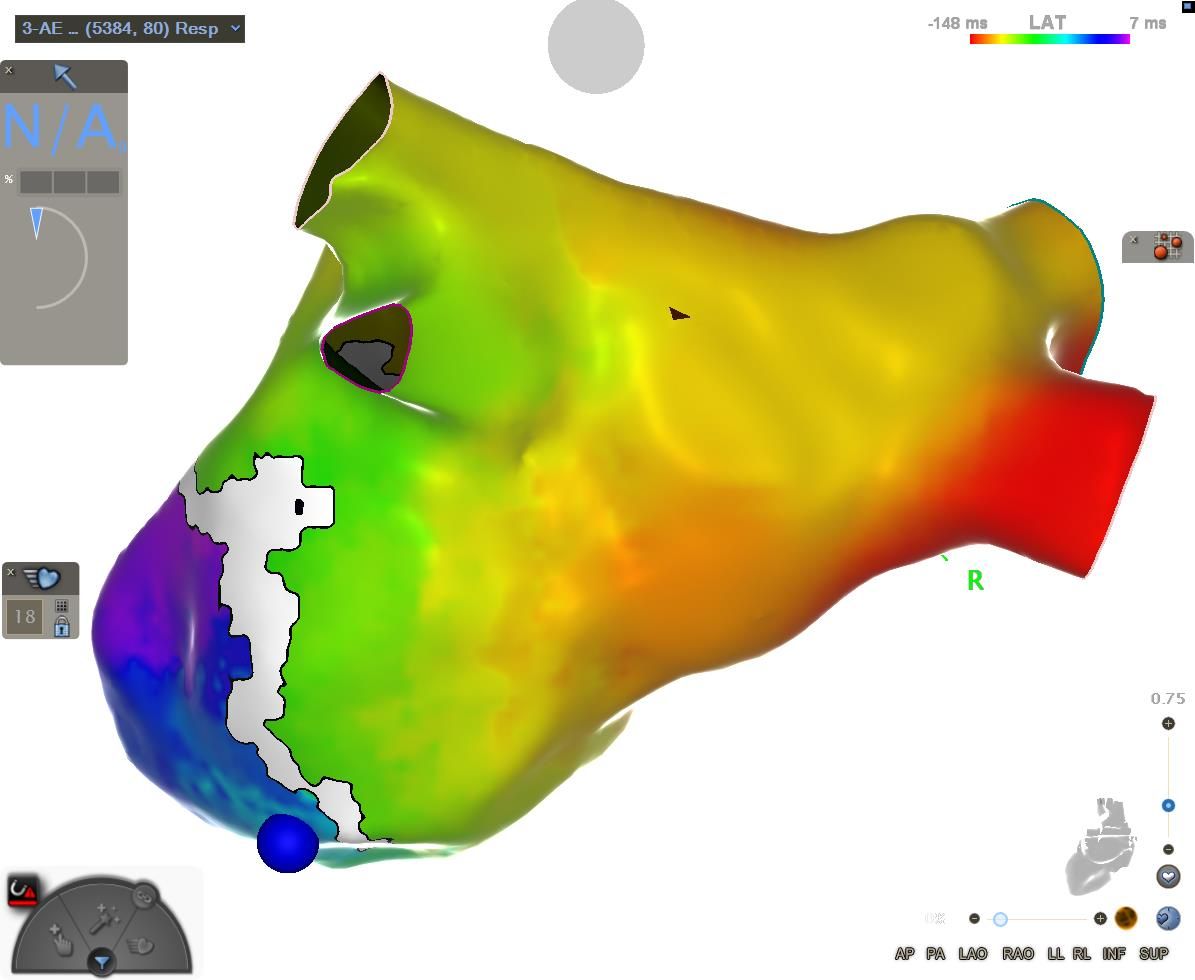Close the contact force N/A panel
The height and width of the screenshot is (980, 1195).
coord(9,70)
